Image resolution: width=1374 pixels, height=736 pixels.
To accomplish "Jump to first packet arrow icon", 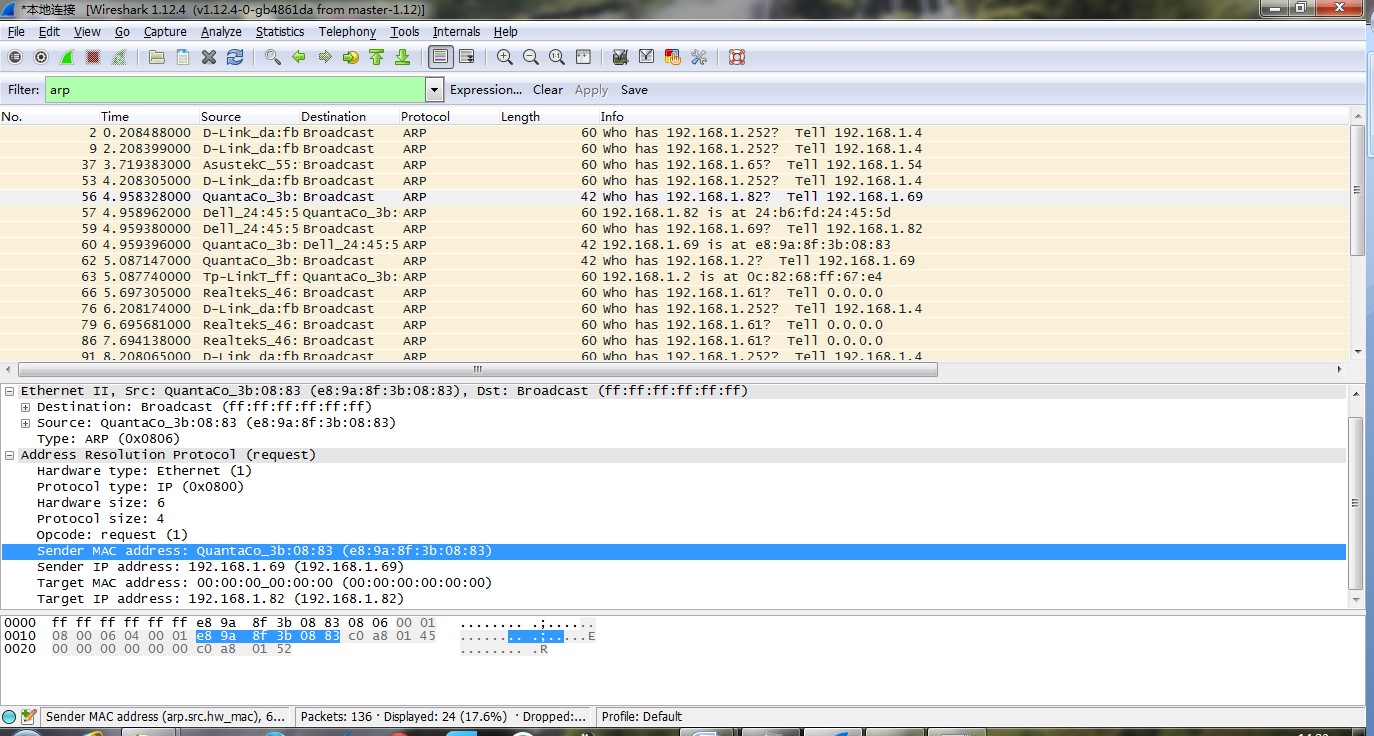I will coord(377,57).
